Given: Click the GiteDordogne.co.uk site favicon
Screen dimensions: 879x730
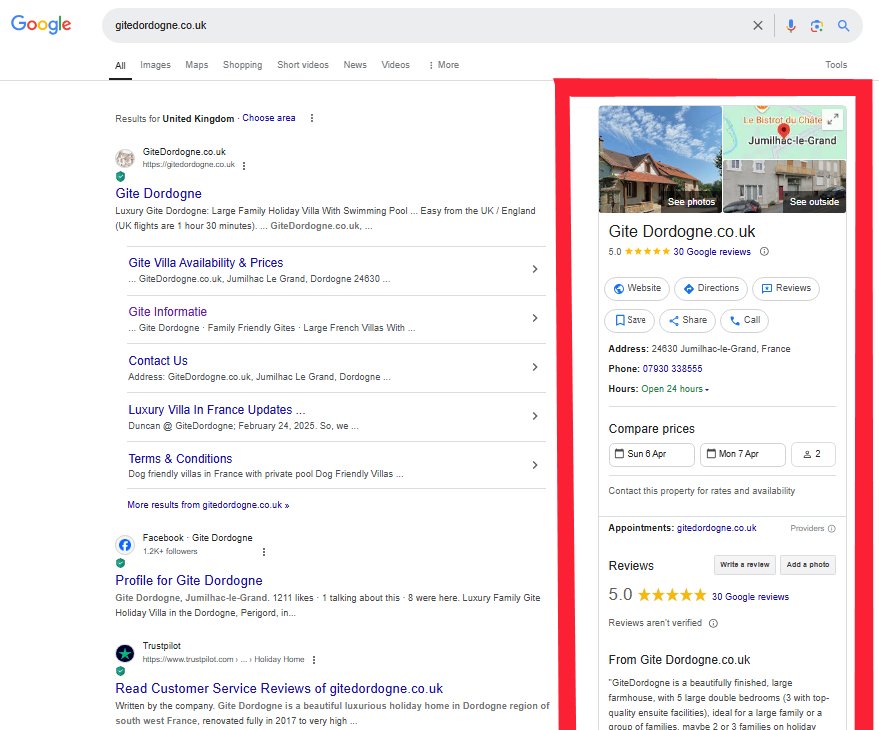Looking at the screenshot, I should 125,158.
